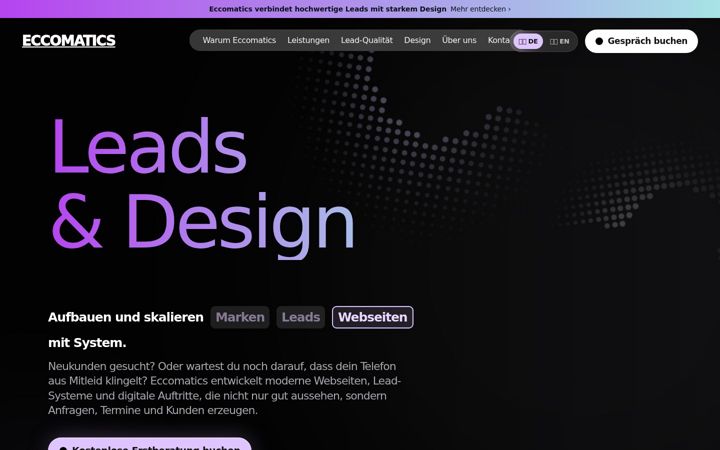This screenshot has height=450, width=720.
Task: Click the paragraph beginning 'Neukunden gesucht?'
Action: click(225, 388)
